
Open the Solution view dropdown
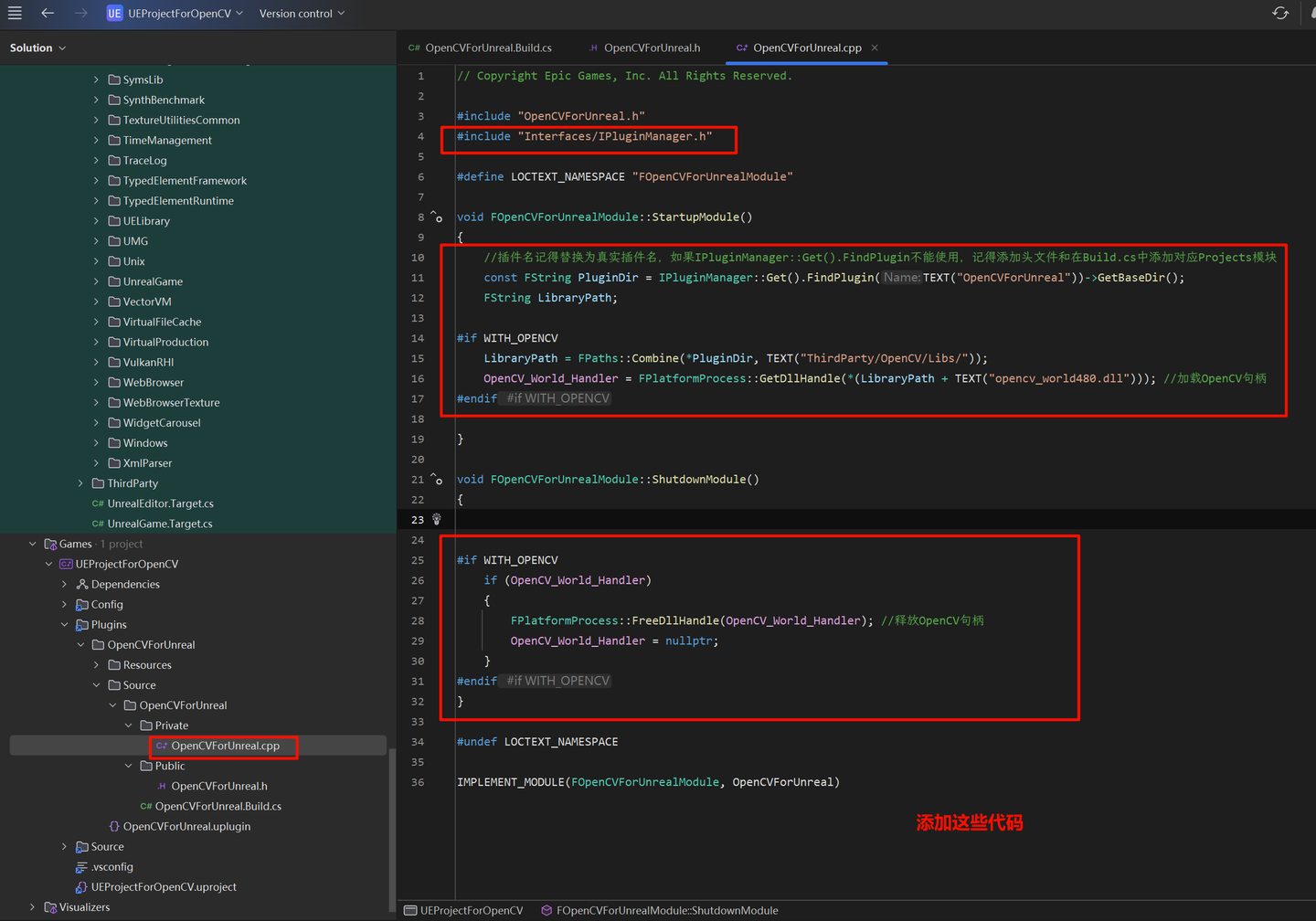(x=38, y=48)
